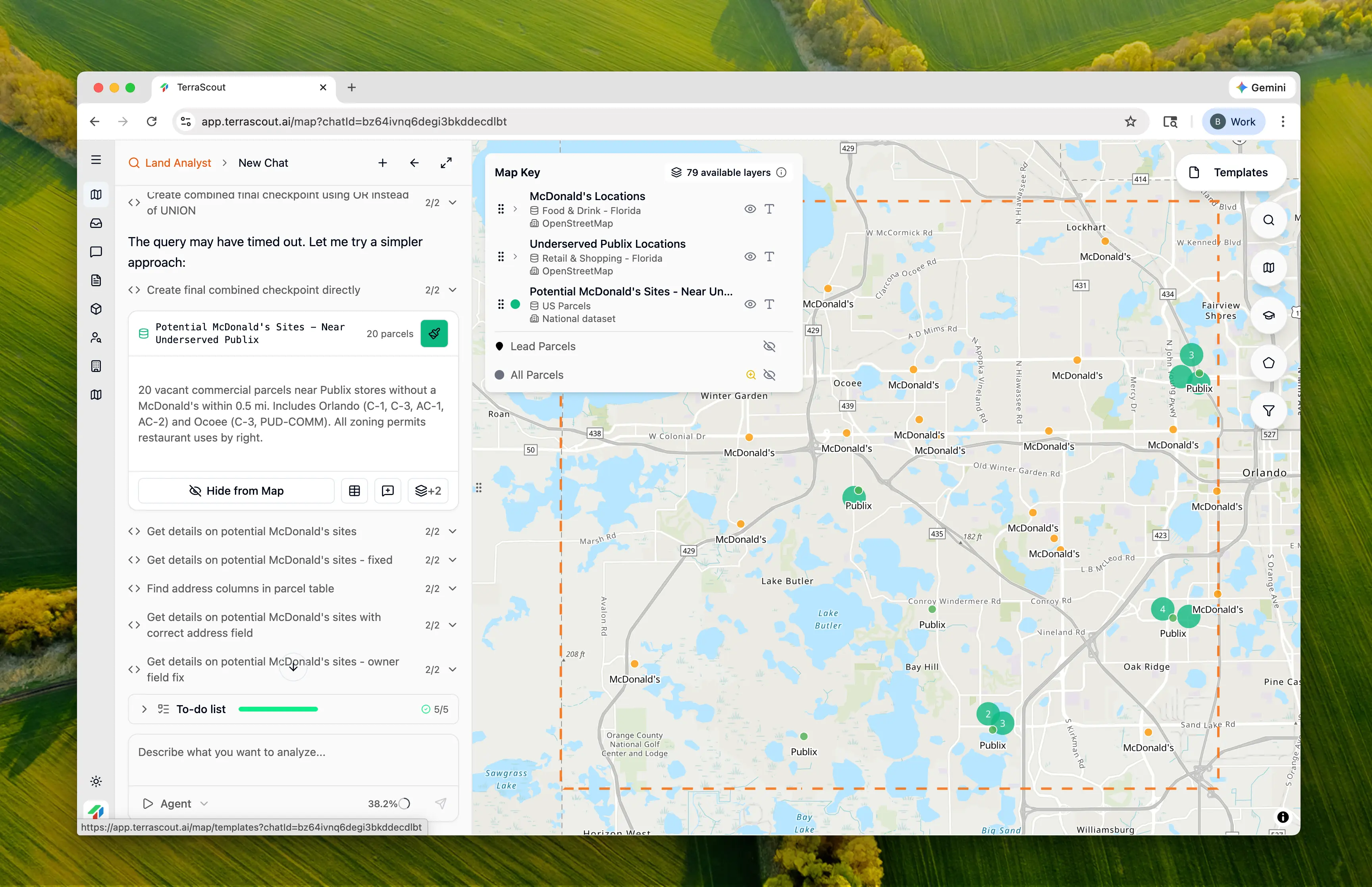The height and width of the screenshot is (887, 1372).
Task: Click the map search magnifier button
Action: pos(1268,220)
